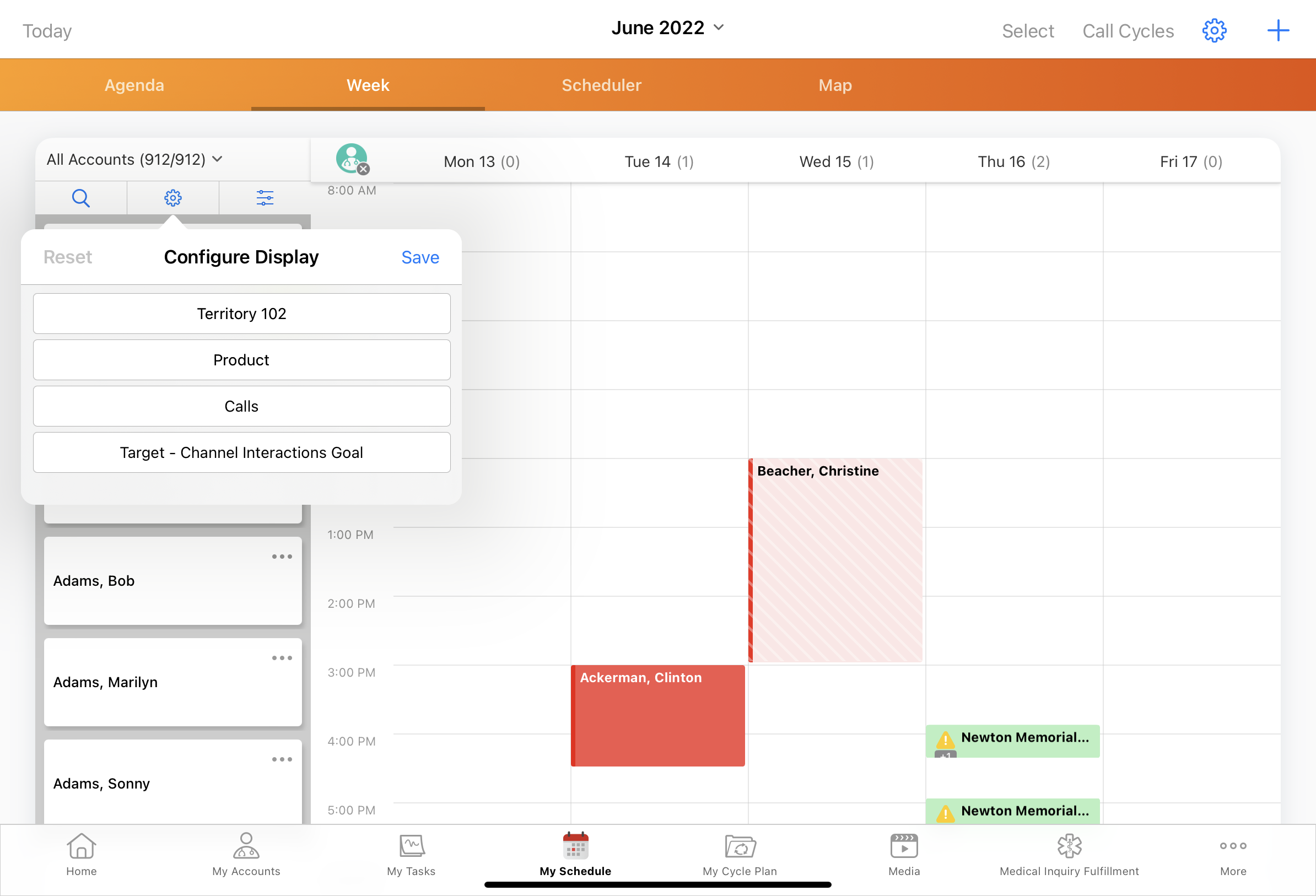Toggle the Calls display option
Image resolution: width=1316 pixels, height=896 pixels.
(x=242, y=406)
